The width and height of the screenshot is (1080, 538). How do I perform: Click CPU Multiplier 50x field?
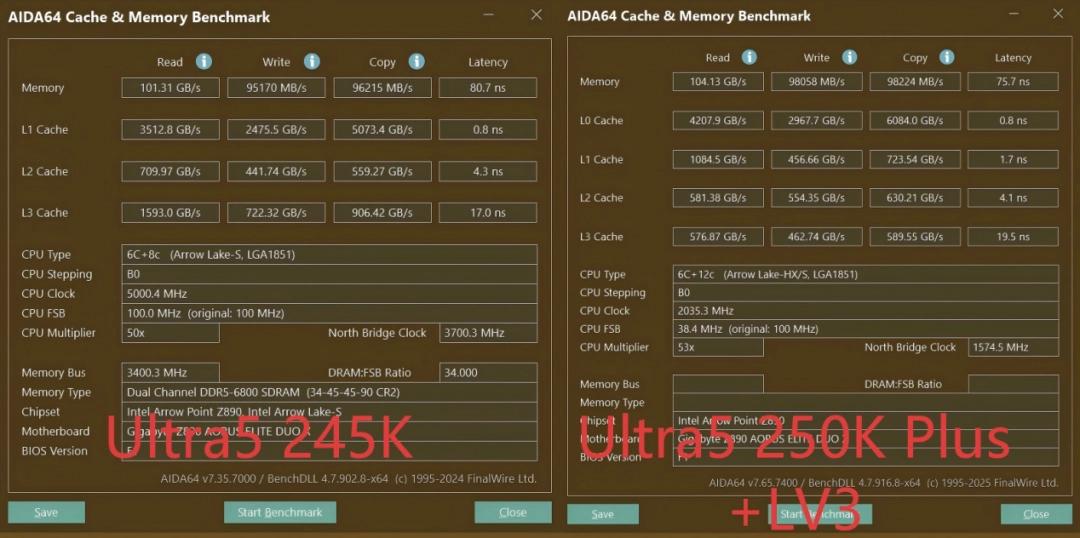pyautogui.click(x=171, y=333)
